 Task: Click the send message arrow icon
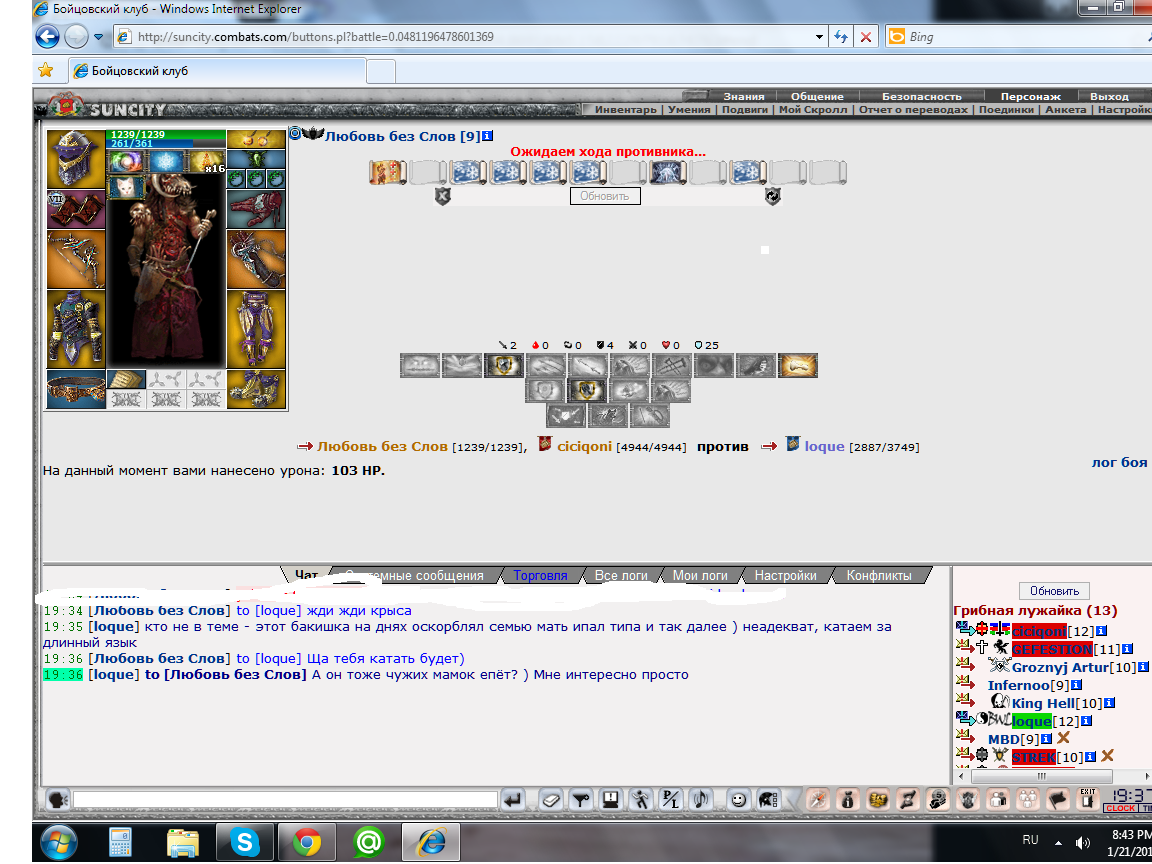pos(514,799)
